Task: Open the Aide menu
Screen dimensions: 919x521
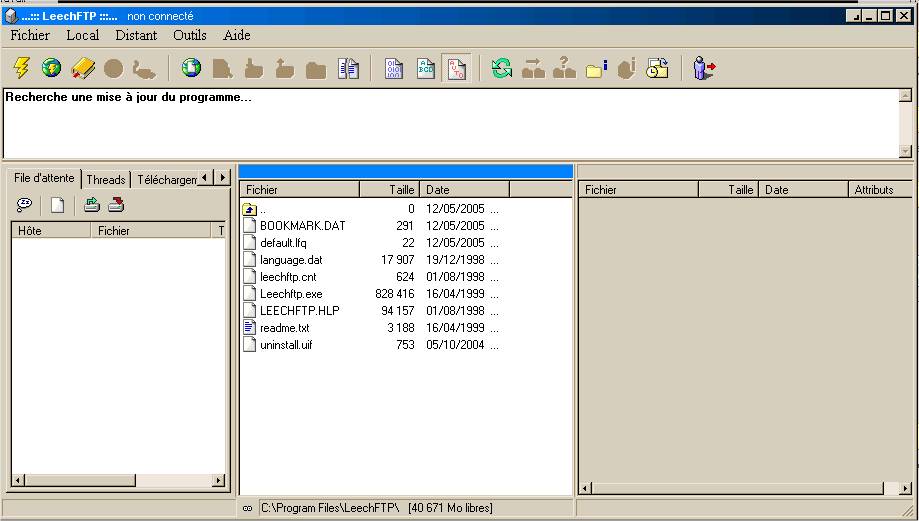Action: coord(237,35)
